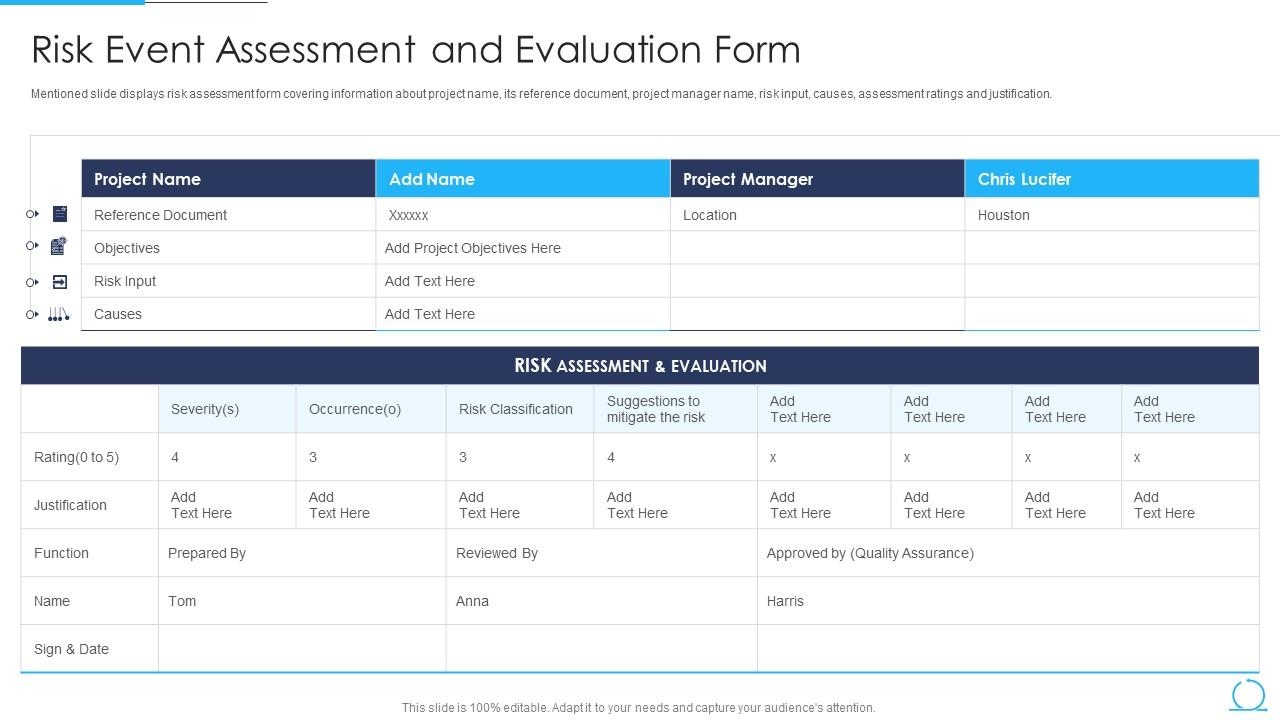Expand the arrow next to the Causes circle

pos(37,313)
